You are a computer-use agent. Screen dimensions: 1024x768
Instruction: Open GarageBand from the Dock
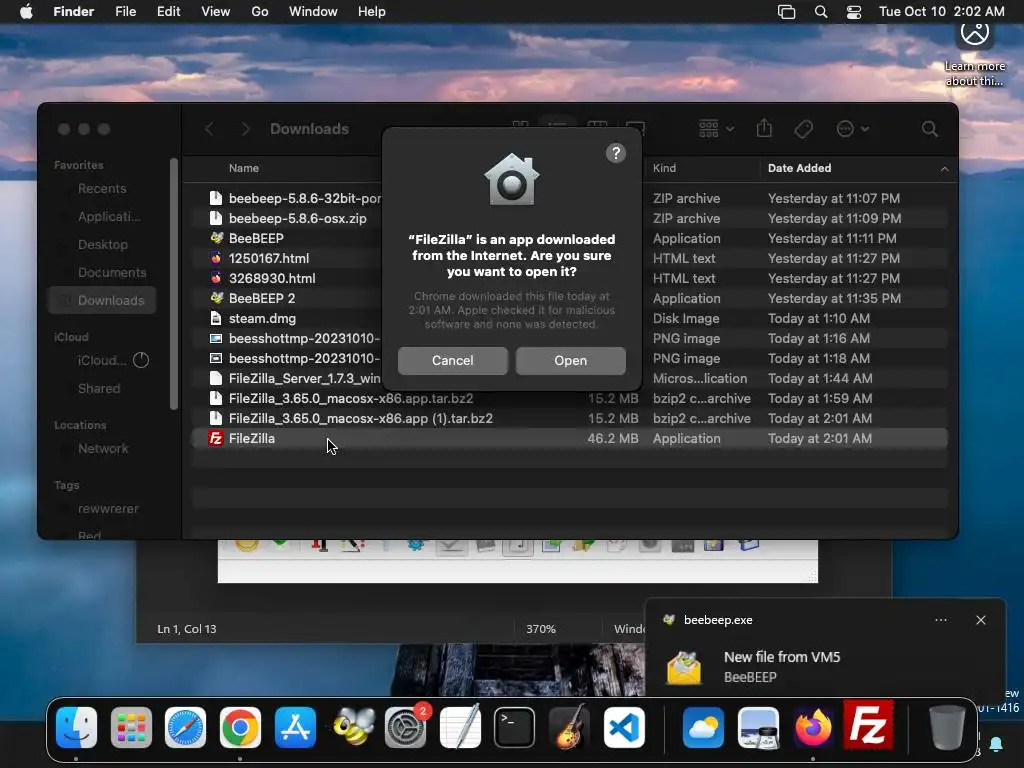point(569,727)
